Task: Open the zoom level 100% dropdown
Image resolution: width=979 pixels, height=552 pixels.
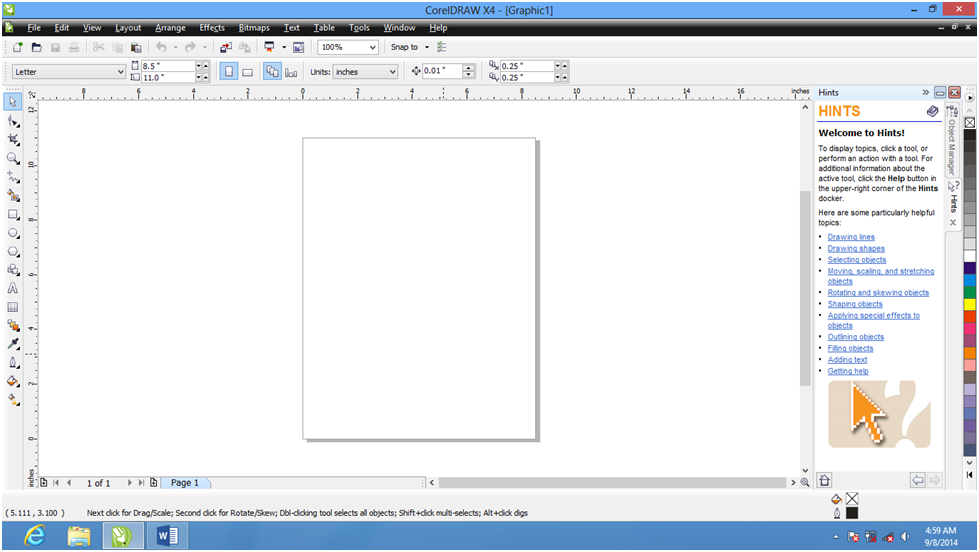Action: 373,47
